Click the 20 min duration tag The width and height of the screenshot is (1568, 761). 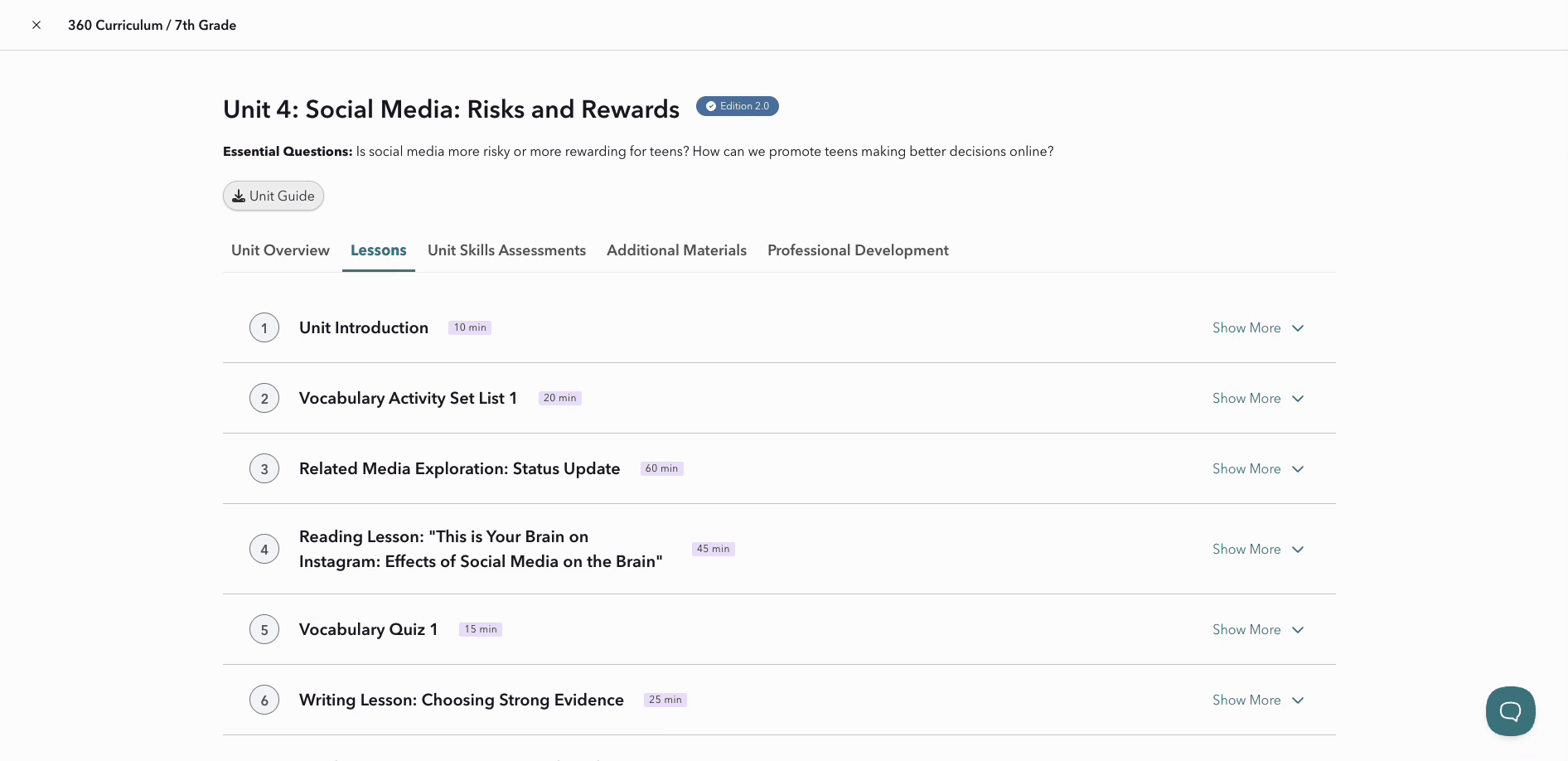coord(560,398)
